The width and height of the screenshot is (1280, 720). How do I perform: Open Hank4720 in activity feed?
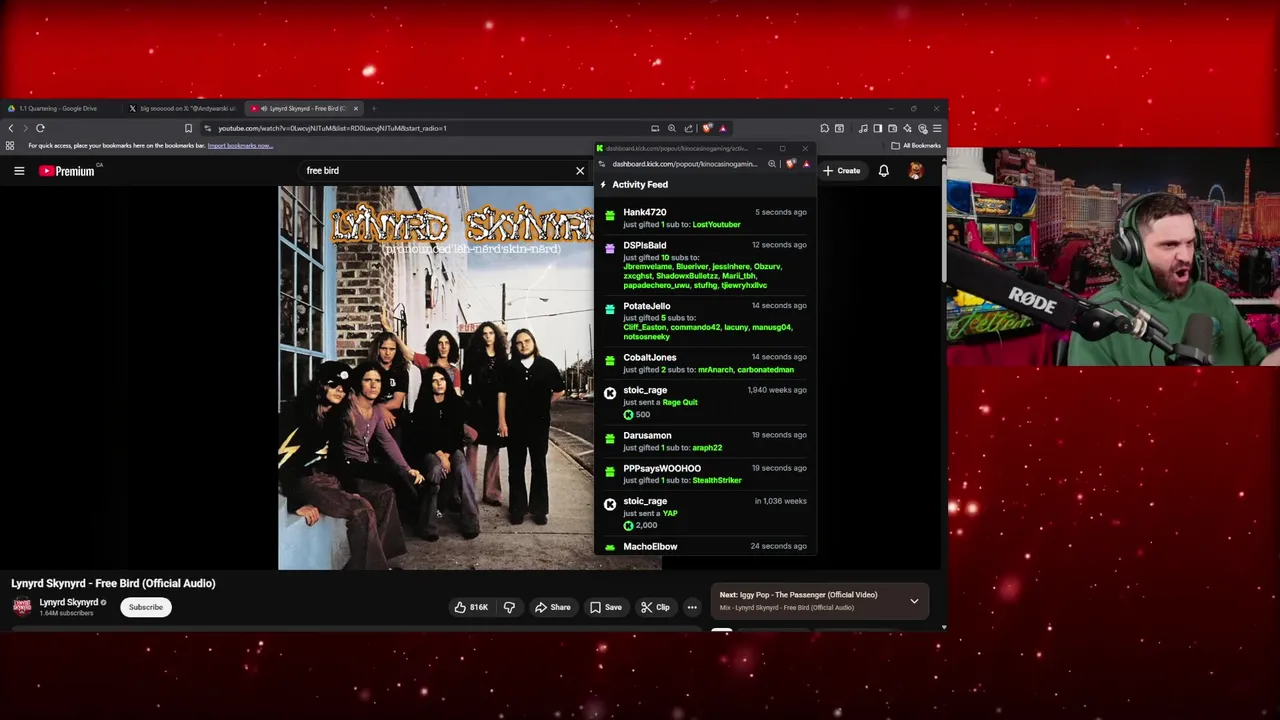point(645,212)
